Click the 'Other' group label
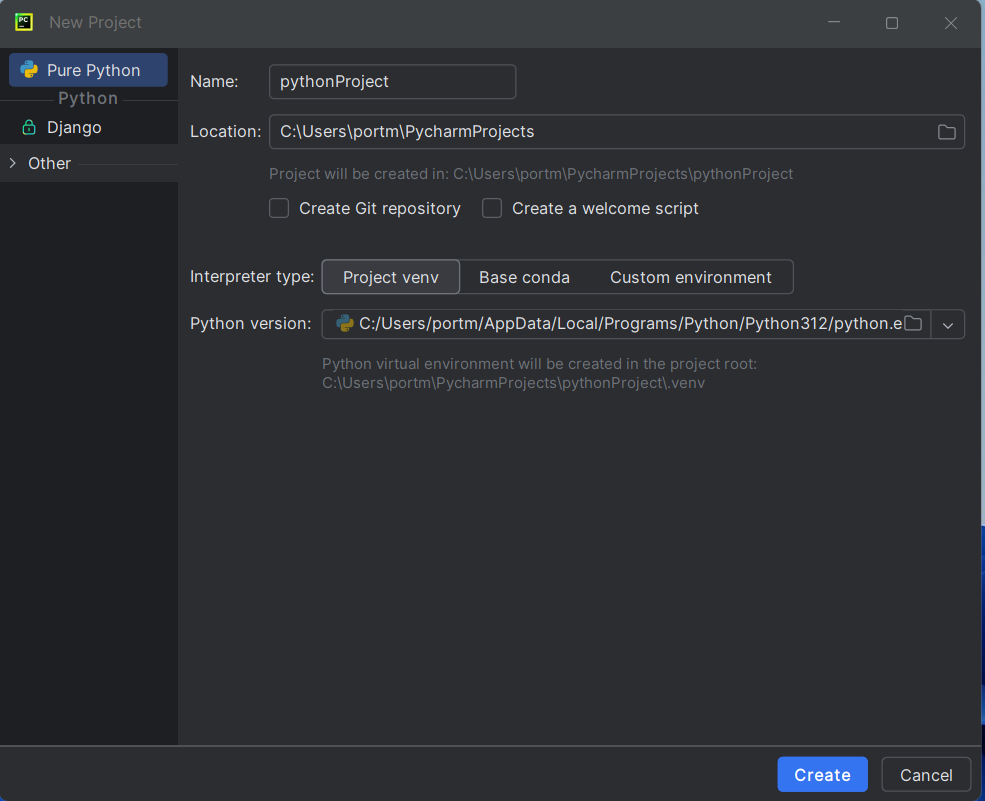Viewport: 985px width, 801px height. coord(50,163)
